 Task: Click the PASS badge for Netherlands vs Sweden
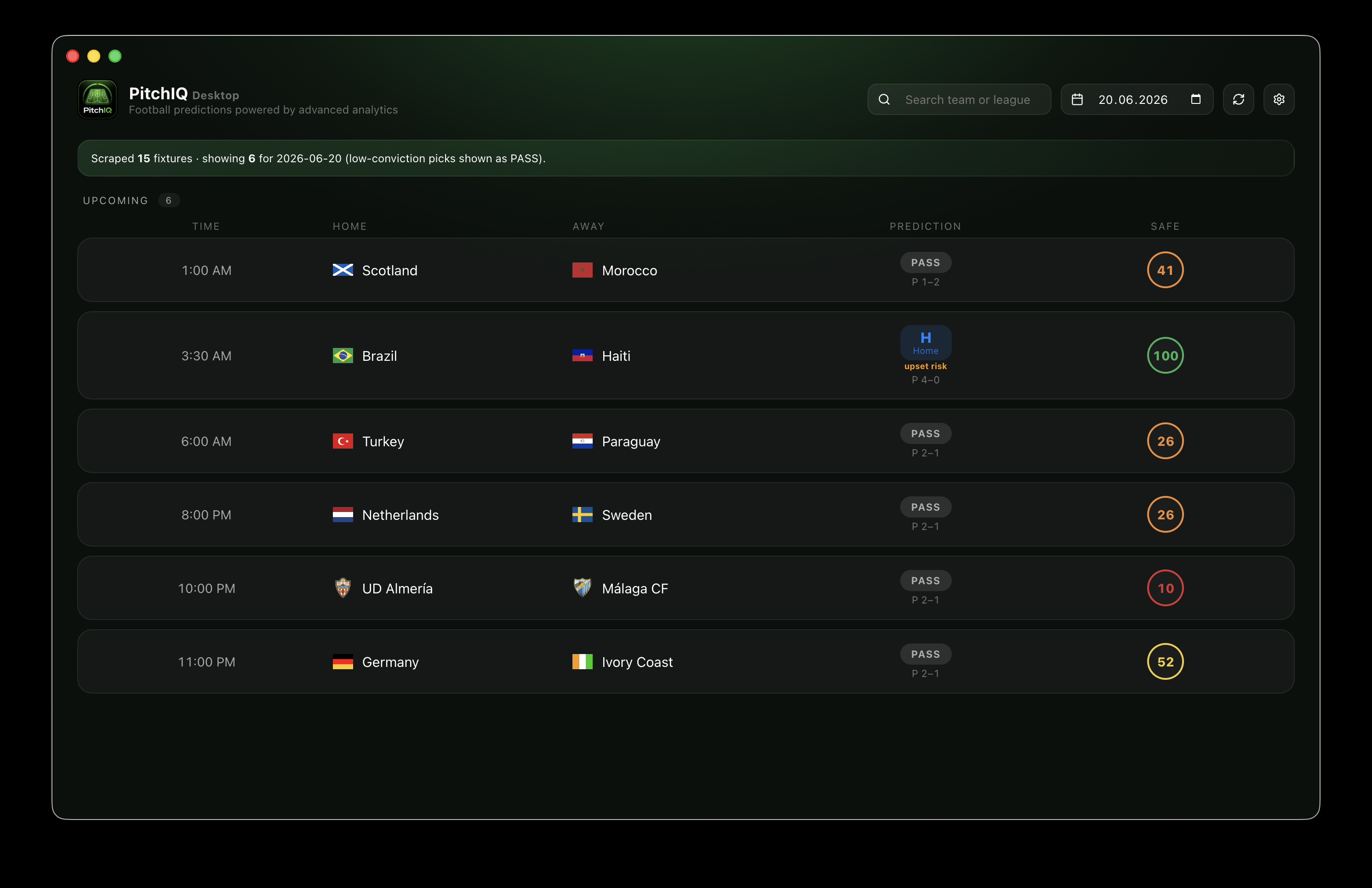coord(925,507)
